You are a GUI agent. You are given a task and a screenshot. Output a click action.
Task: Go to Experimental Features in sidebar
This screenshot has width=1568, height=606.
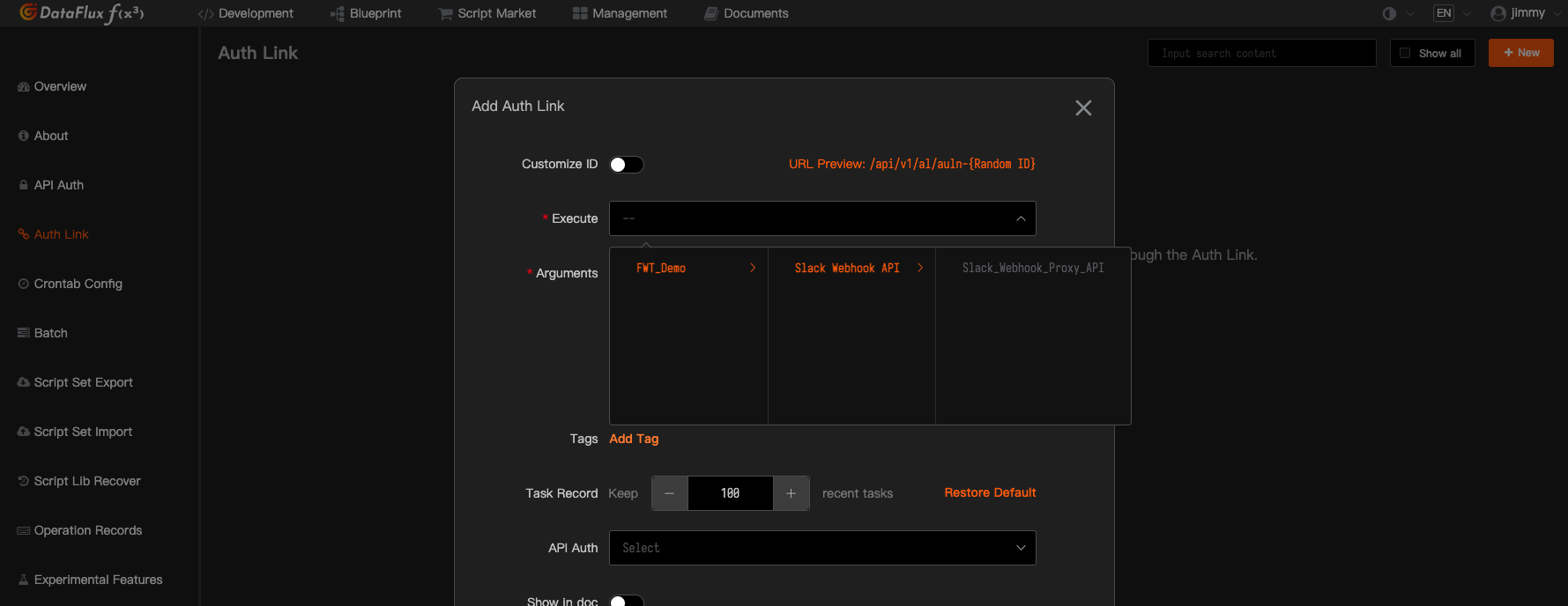(x=99, y=580)
